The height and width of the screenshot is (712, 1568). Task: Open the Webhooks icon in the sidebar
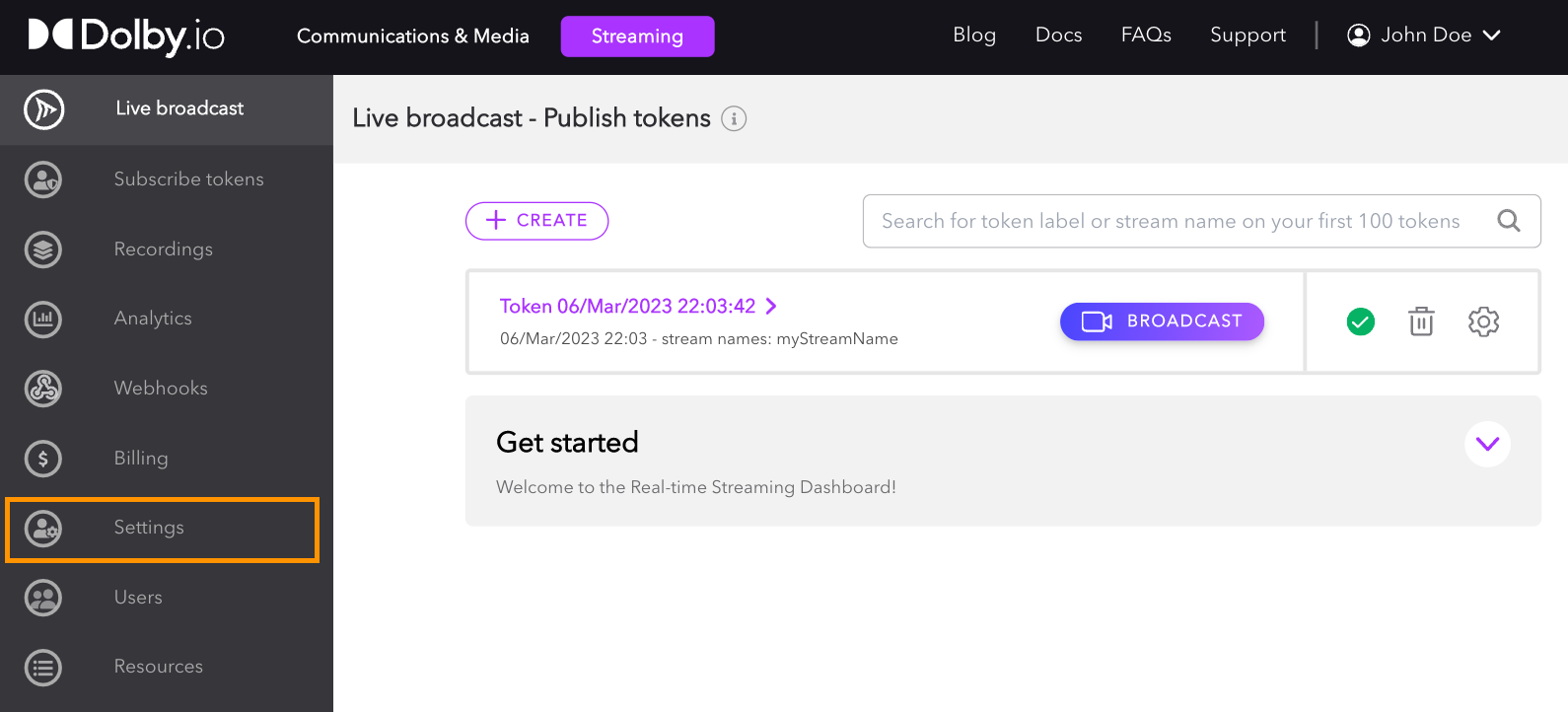click(x=43, y=389)
